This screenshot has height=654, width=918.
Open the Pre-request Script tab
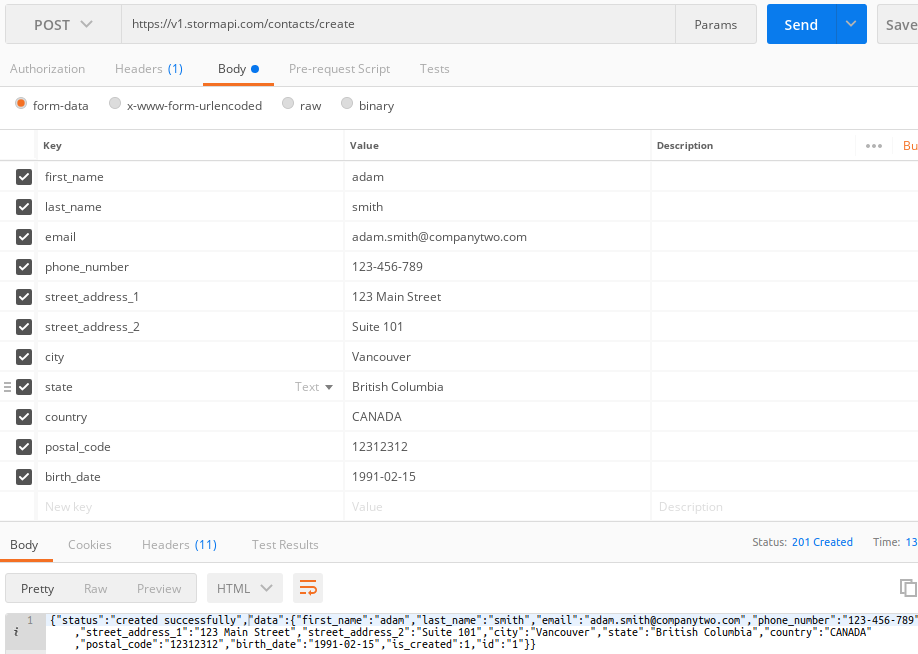pos(340,69)
